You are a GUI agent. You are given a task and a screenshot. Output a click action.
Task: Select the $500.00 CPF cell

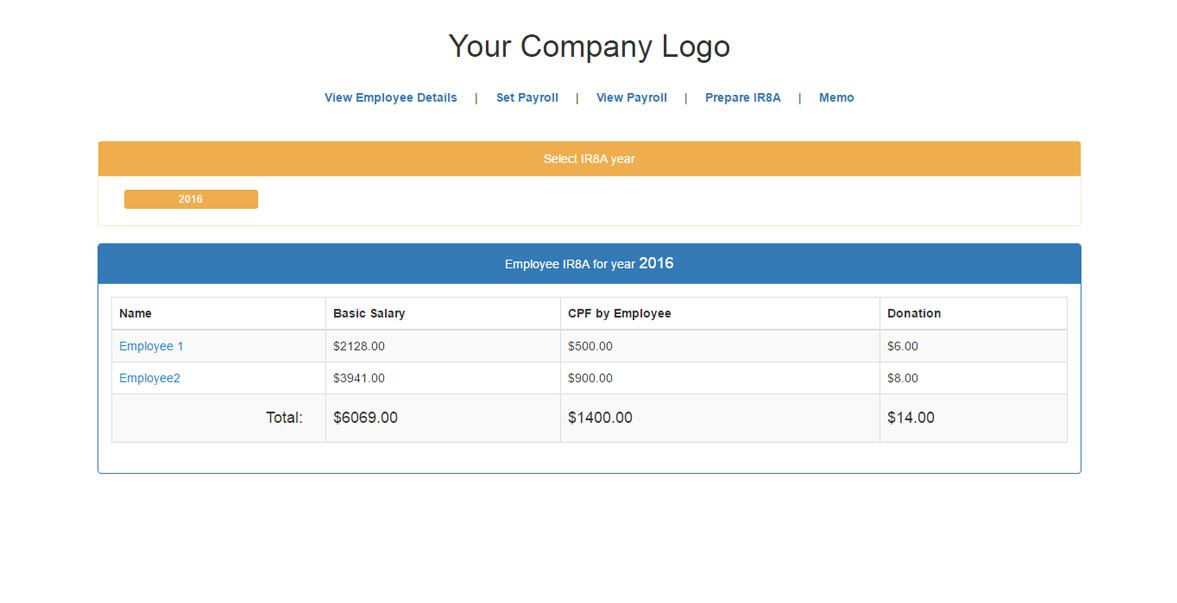tap(720, 346)
